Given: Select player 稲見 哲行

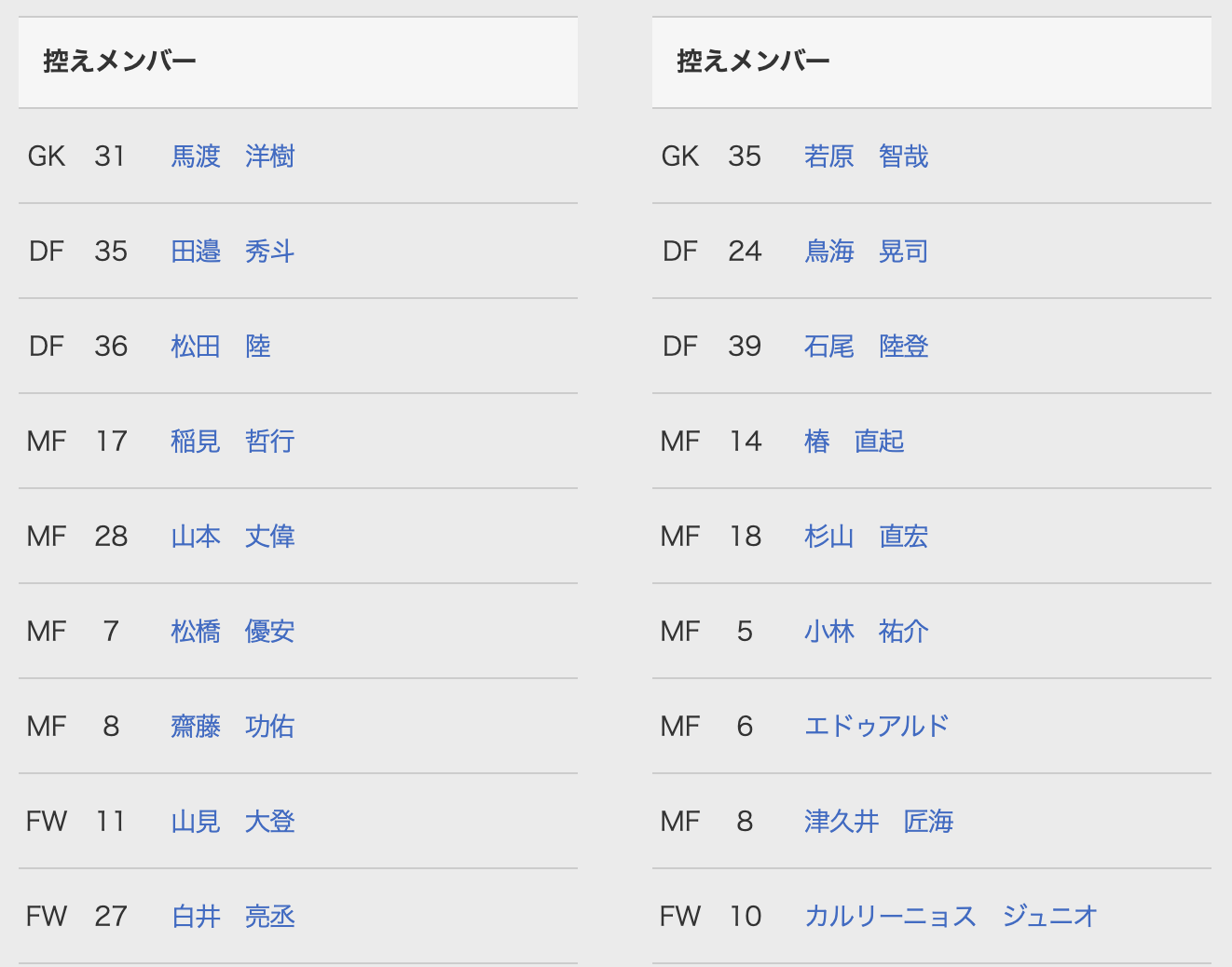Looking at the screenshot, I should coord(233,441).
